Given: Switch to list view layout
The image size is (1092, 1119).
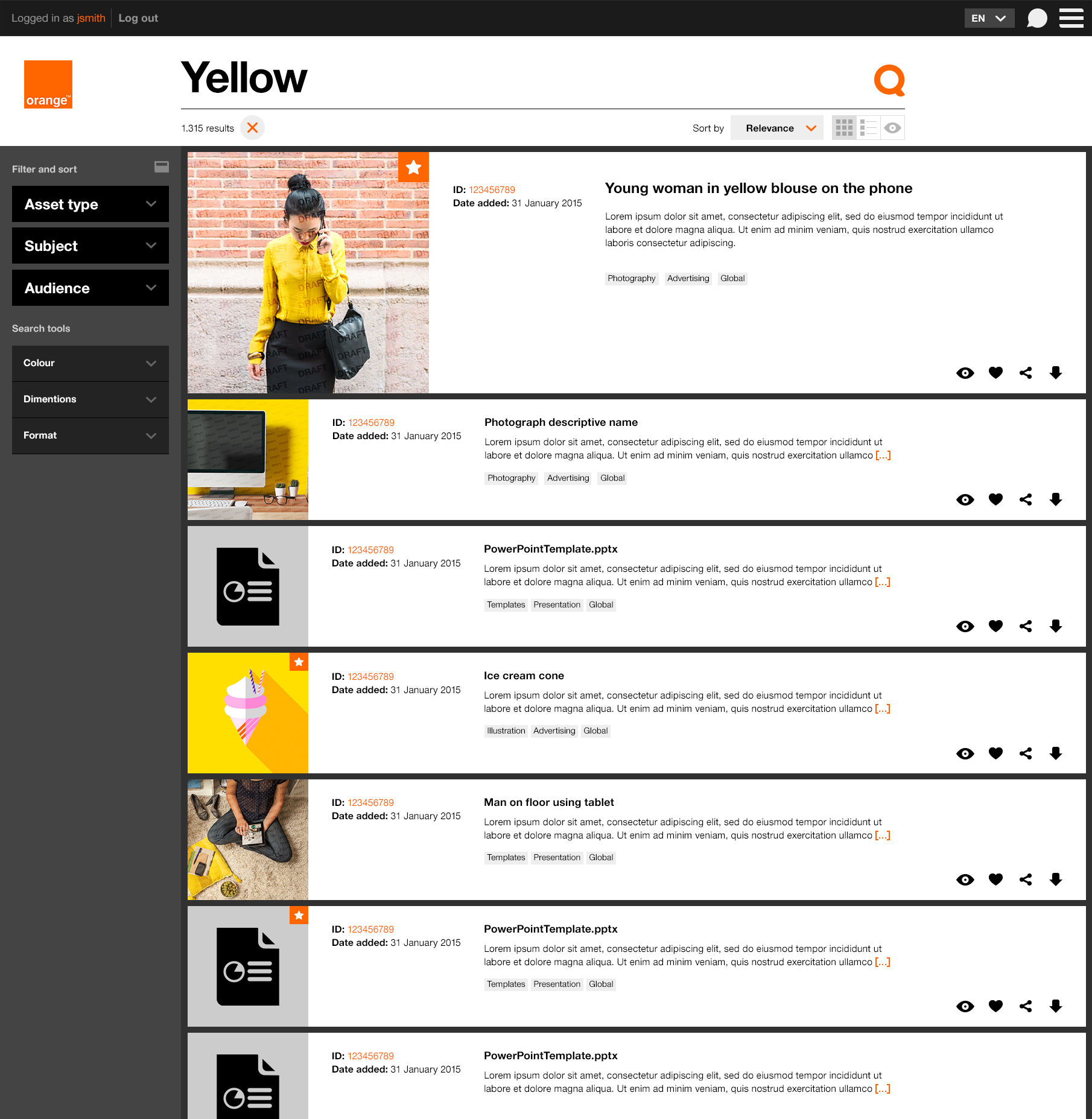Looking at the screenshot, I should 868,128.
